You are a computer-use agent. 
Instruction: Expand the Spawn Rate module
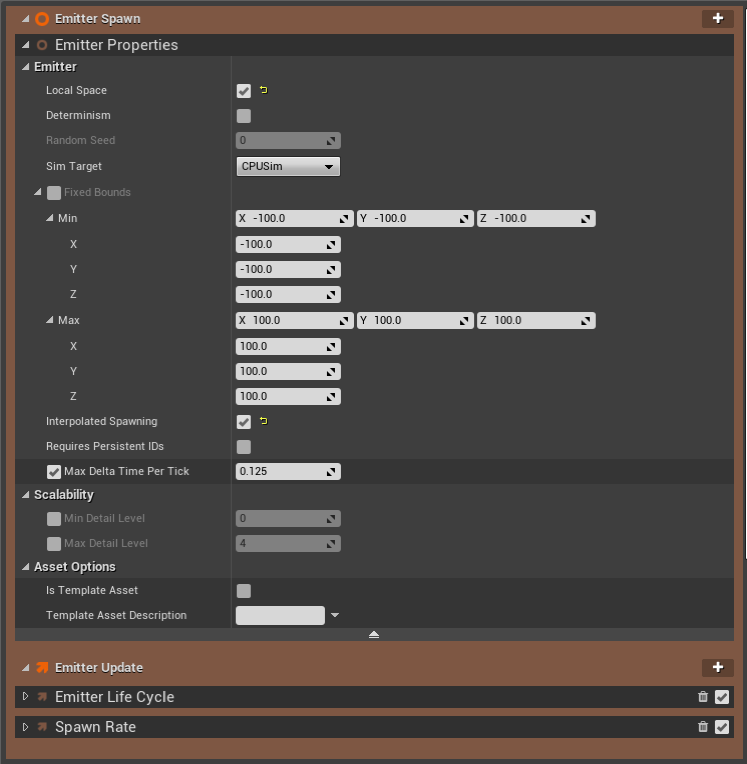25,727
